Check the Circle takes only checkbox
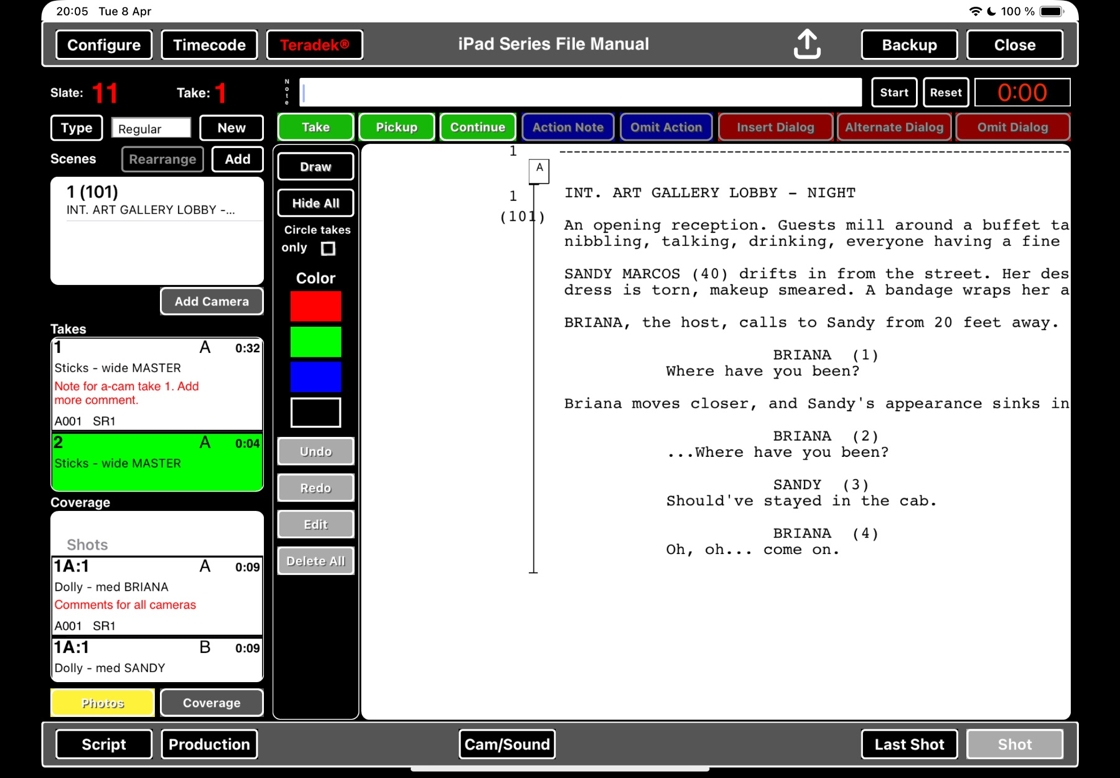The image size is (1120, 778). 328,248
